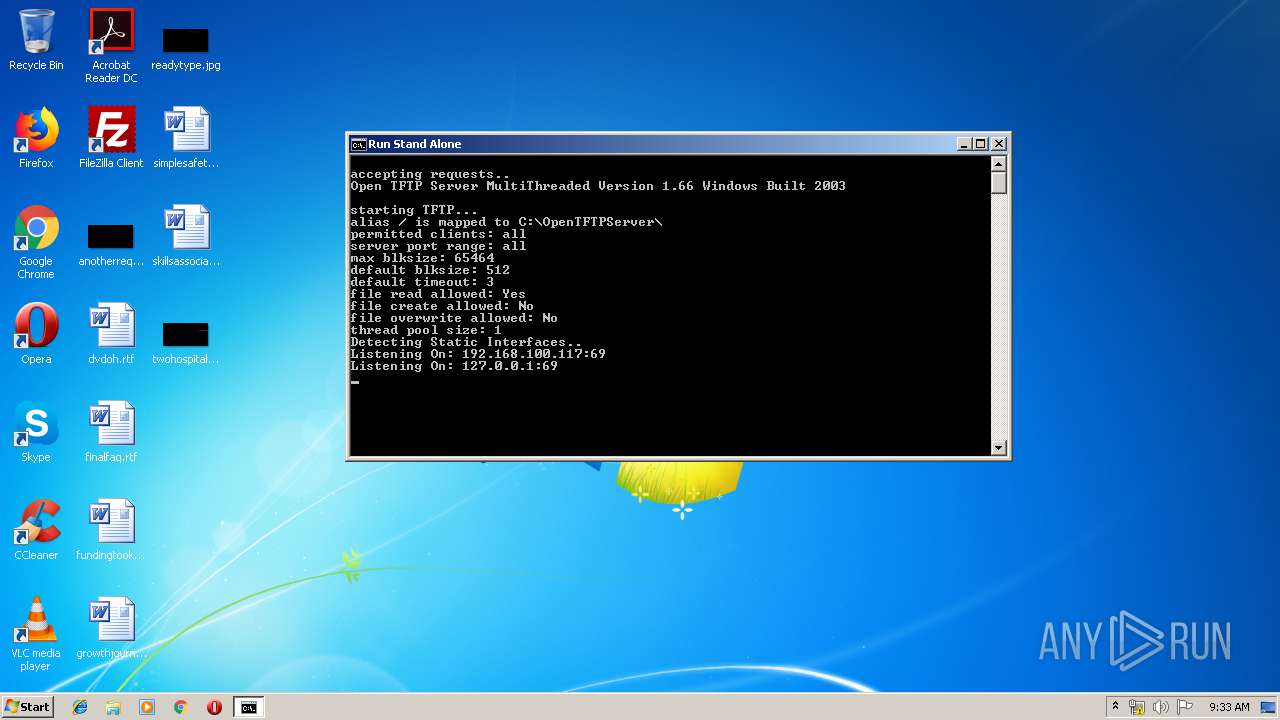Click the console scrollbar thumb

pos(998,183)
